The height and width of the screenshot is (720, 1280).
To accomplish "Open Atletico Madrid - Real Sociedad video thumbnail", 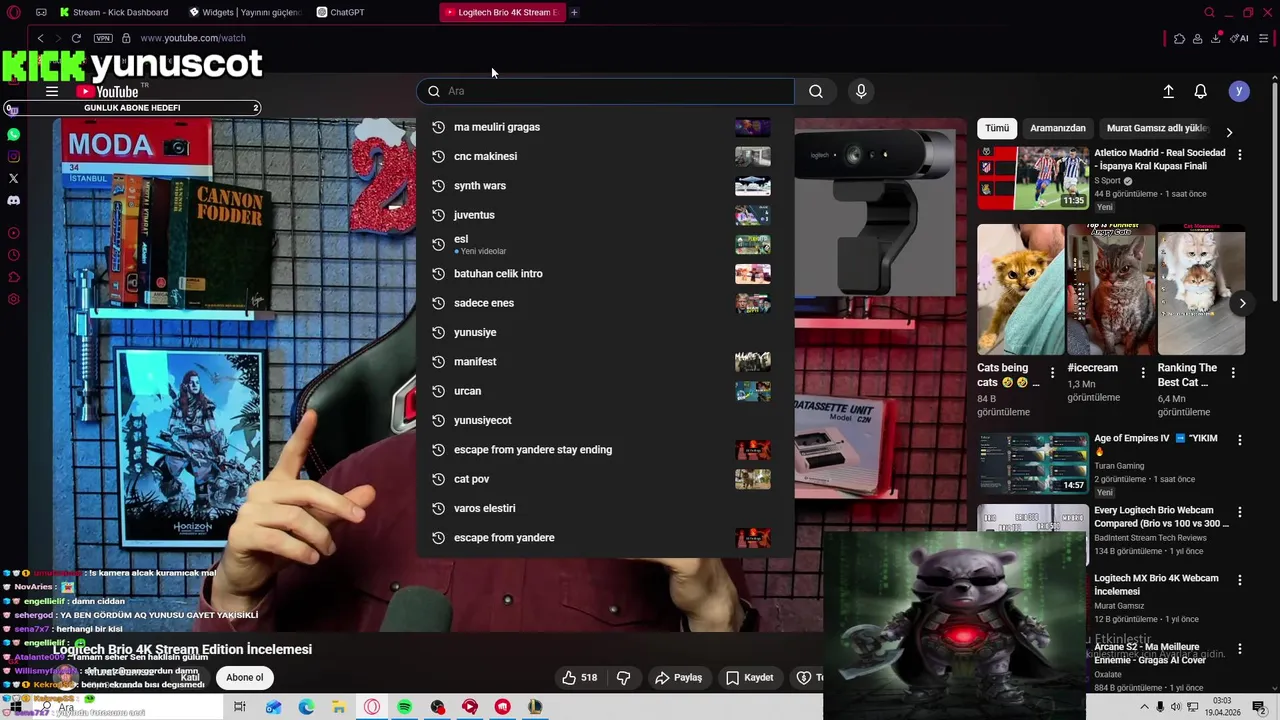I will coord(1033,178).
